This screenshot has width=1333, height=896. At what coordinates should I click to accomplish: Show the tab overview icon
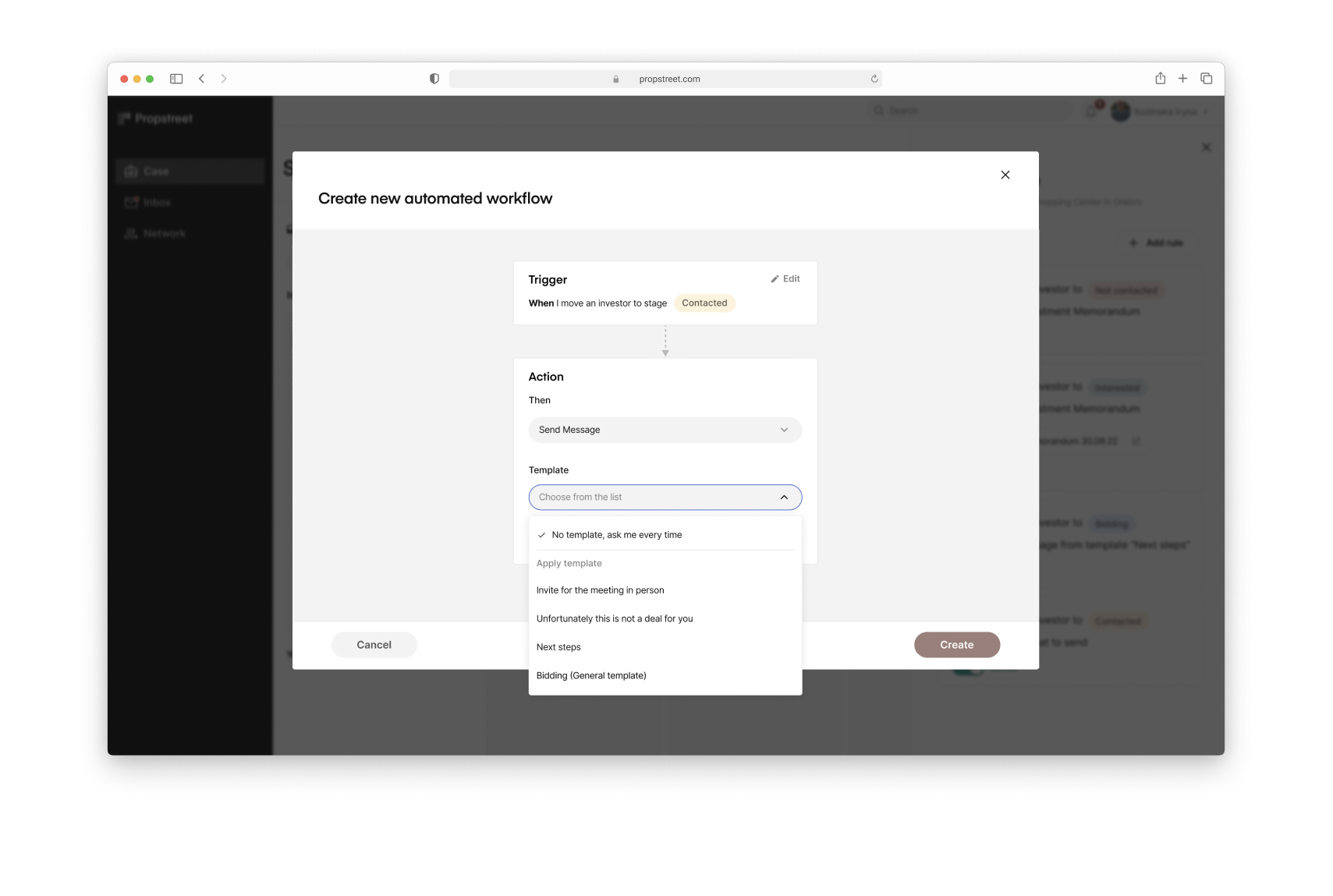click(x=1206, y=78)
